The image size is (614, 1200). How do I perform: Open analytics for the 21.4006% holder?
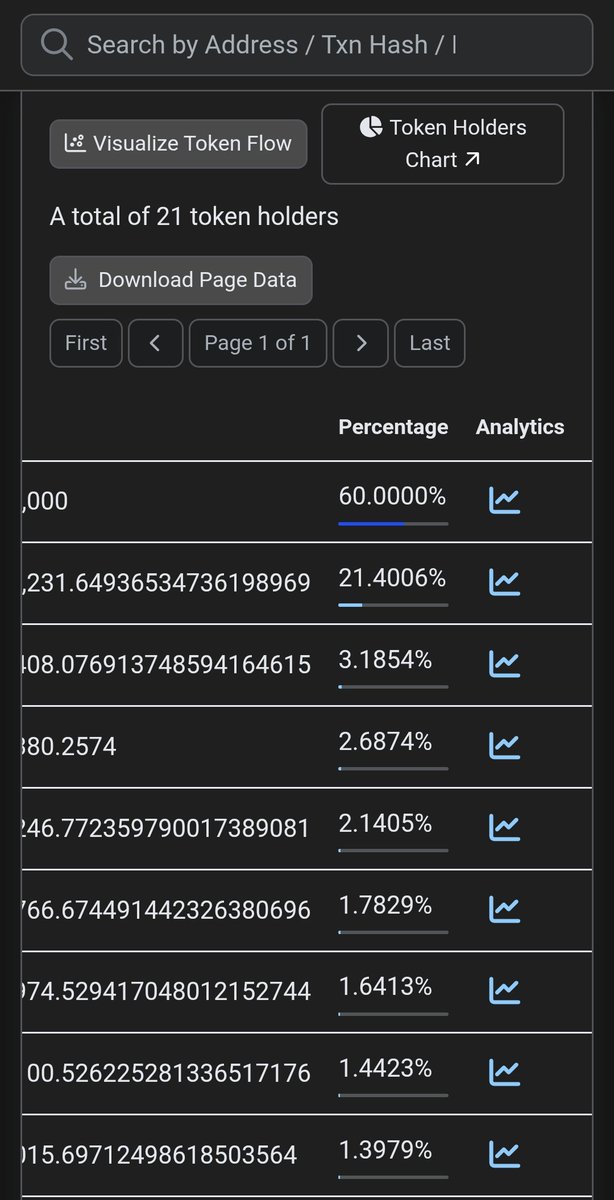(504, 581)
